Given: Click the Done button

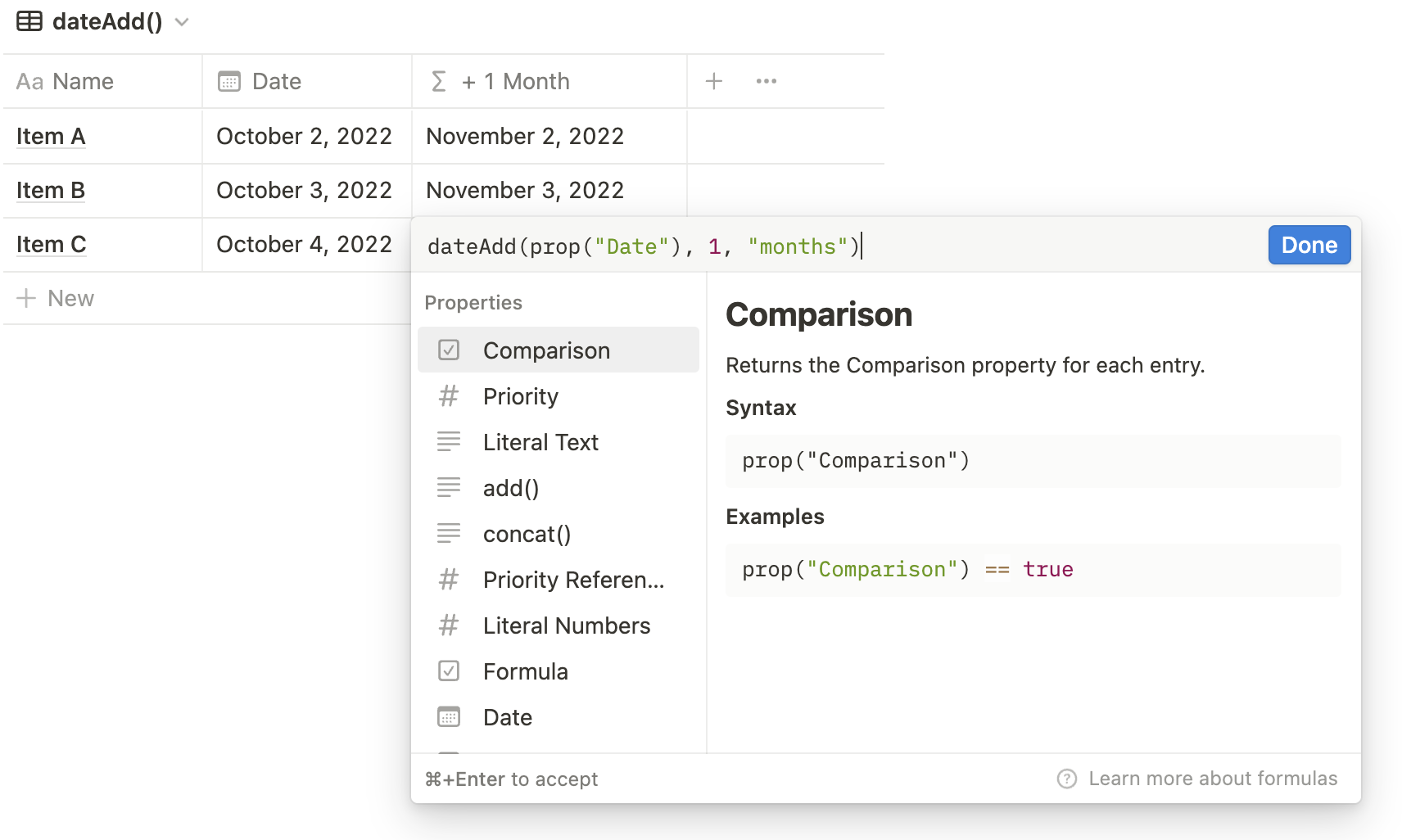Looking at the screenshot, I should pyautogui.click(x=1308, y=245).
